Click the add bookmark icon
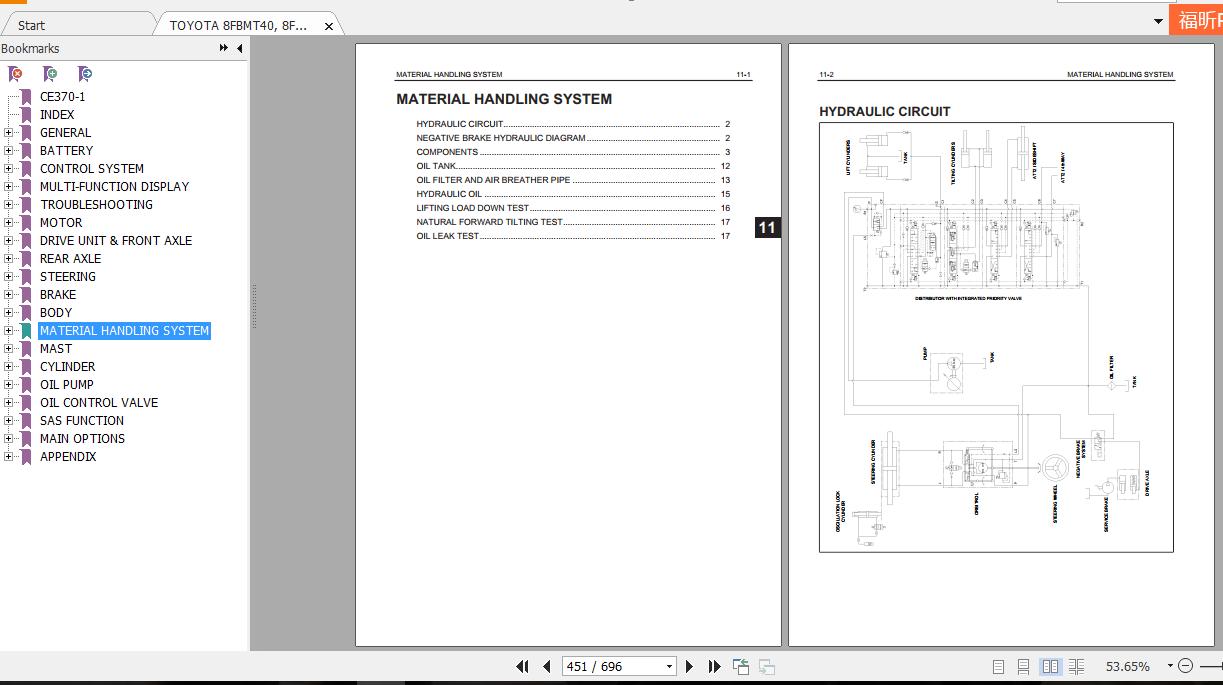Viewport: 1223px width, 685px height. point(50,73)
